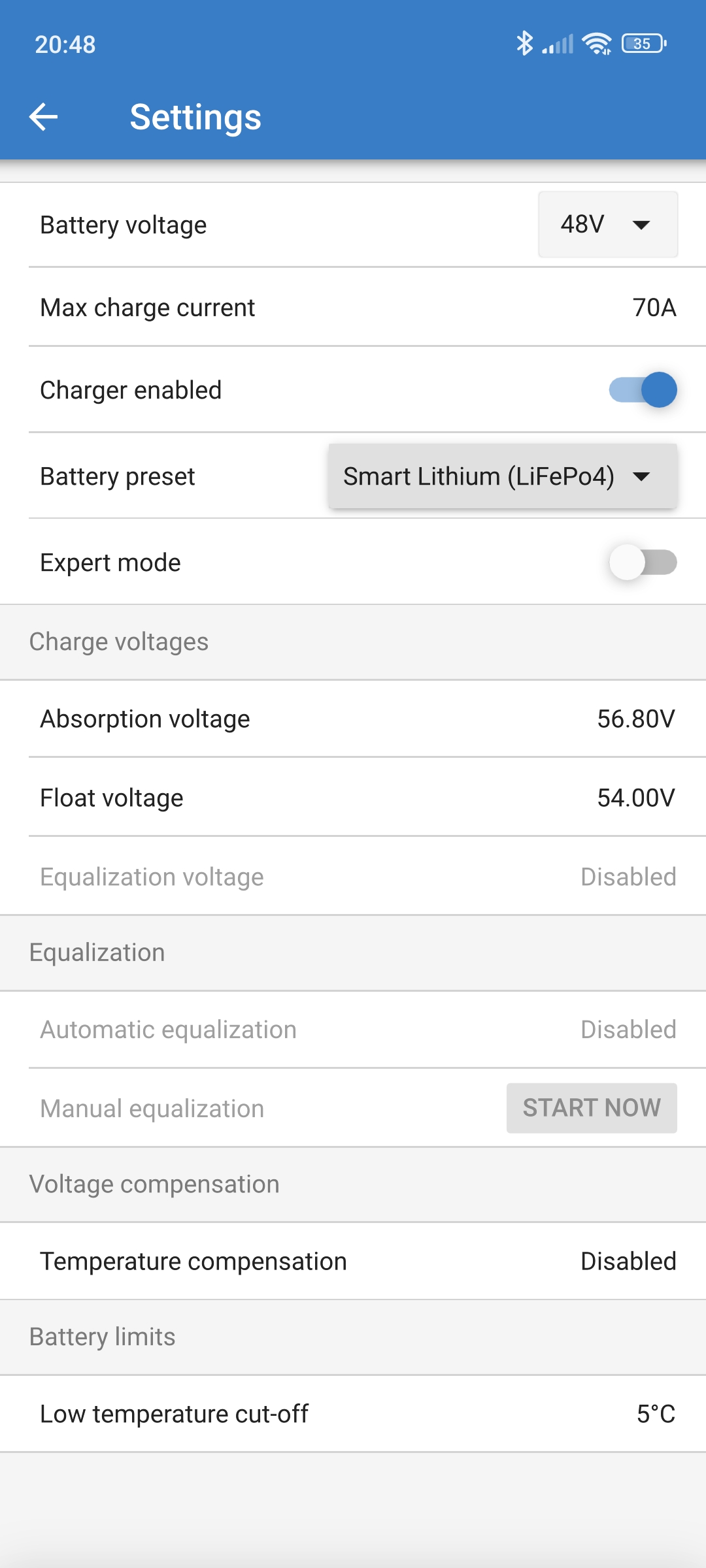Viewport: 706px width, 1568px height.
Task: Open the Battery voltage 48V dropdown
Action: click(607, 225)
